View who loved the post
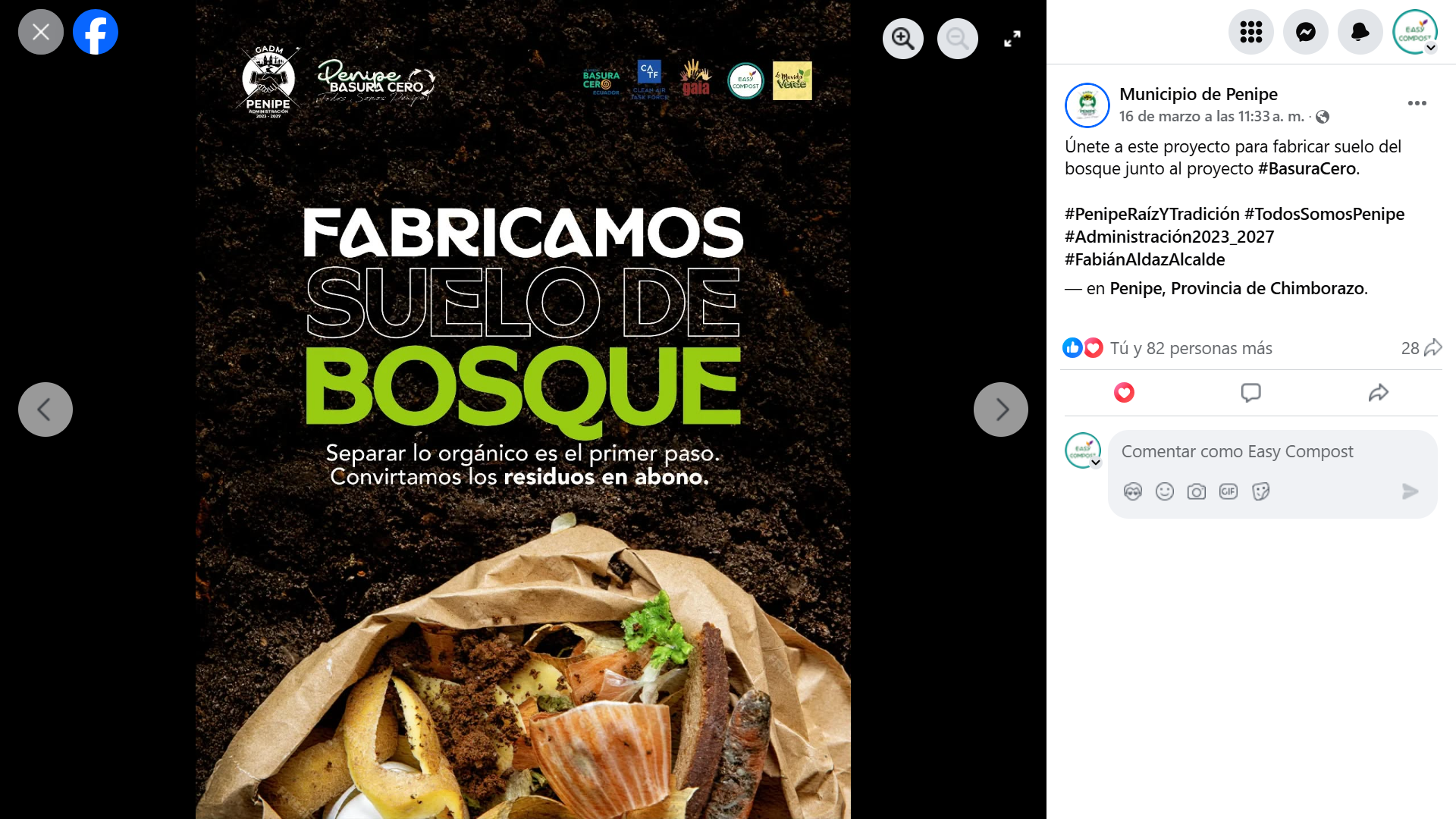 click(1093, 348)
